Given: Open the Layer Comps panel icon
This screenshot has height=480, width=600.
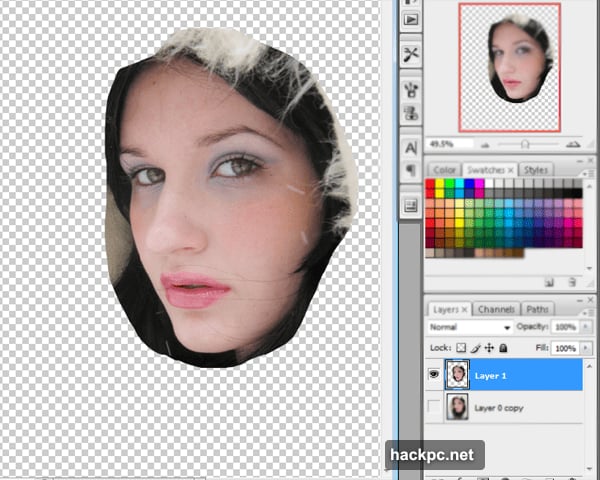Looking at the screenshot, I should [411, 206].
